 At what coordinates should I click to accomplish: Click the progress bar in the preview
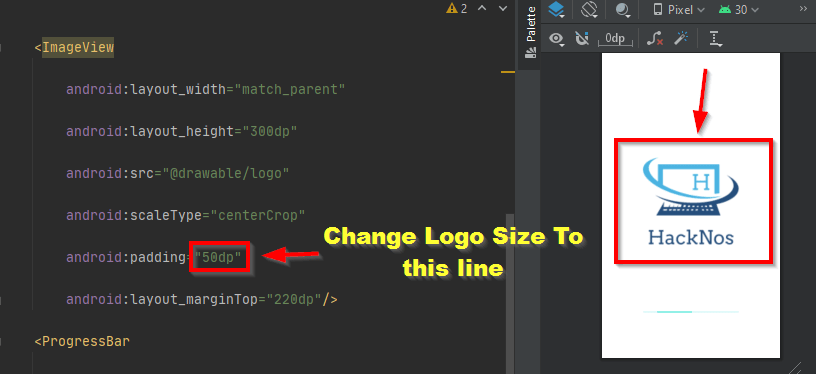691,312
